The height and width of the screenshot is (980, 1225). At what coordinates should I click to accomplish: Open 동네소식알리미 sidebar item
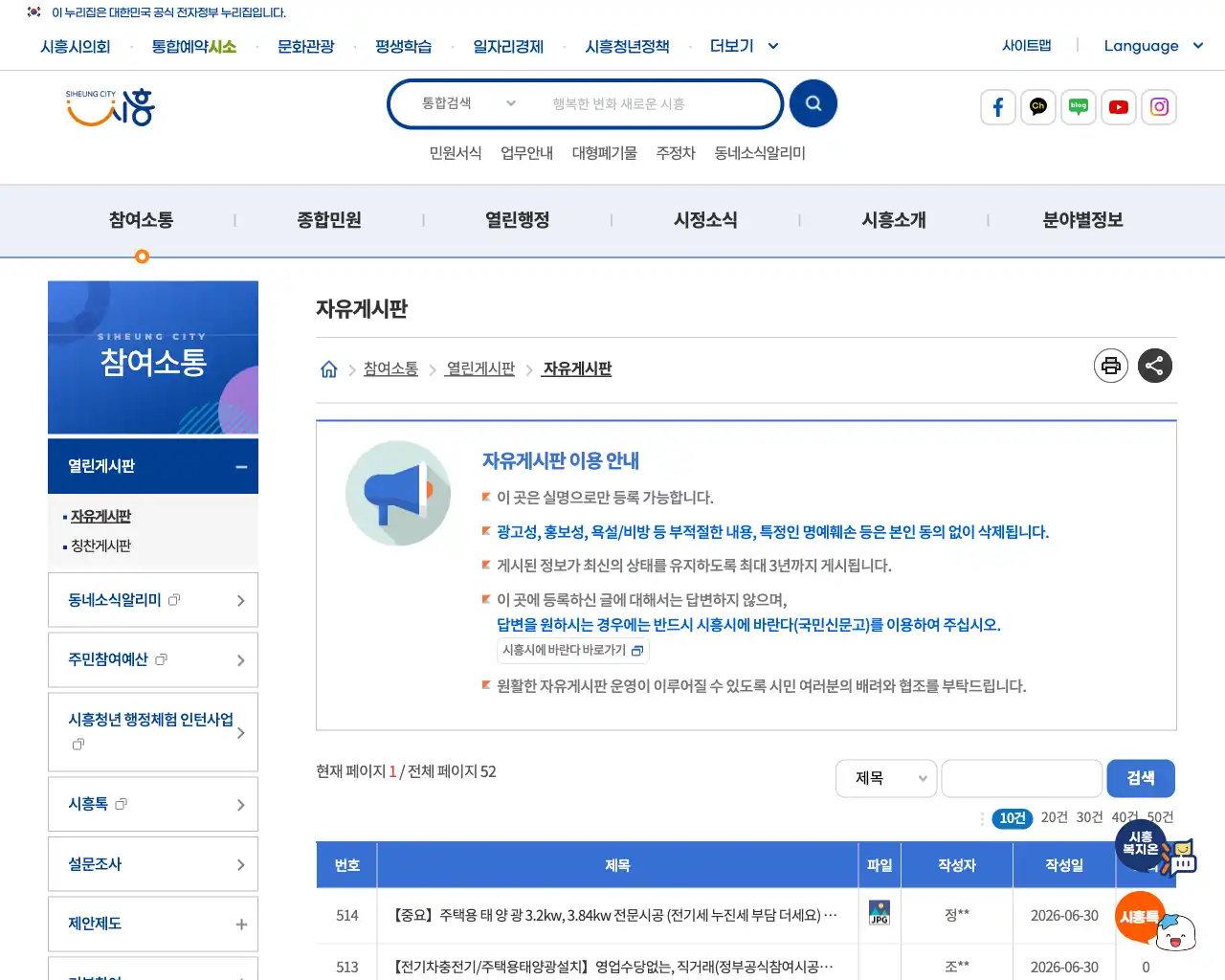tap(153, 600)
